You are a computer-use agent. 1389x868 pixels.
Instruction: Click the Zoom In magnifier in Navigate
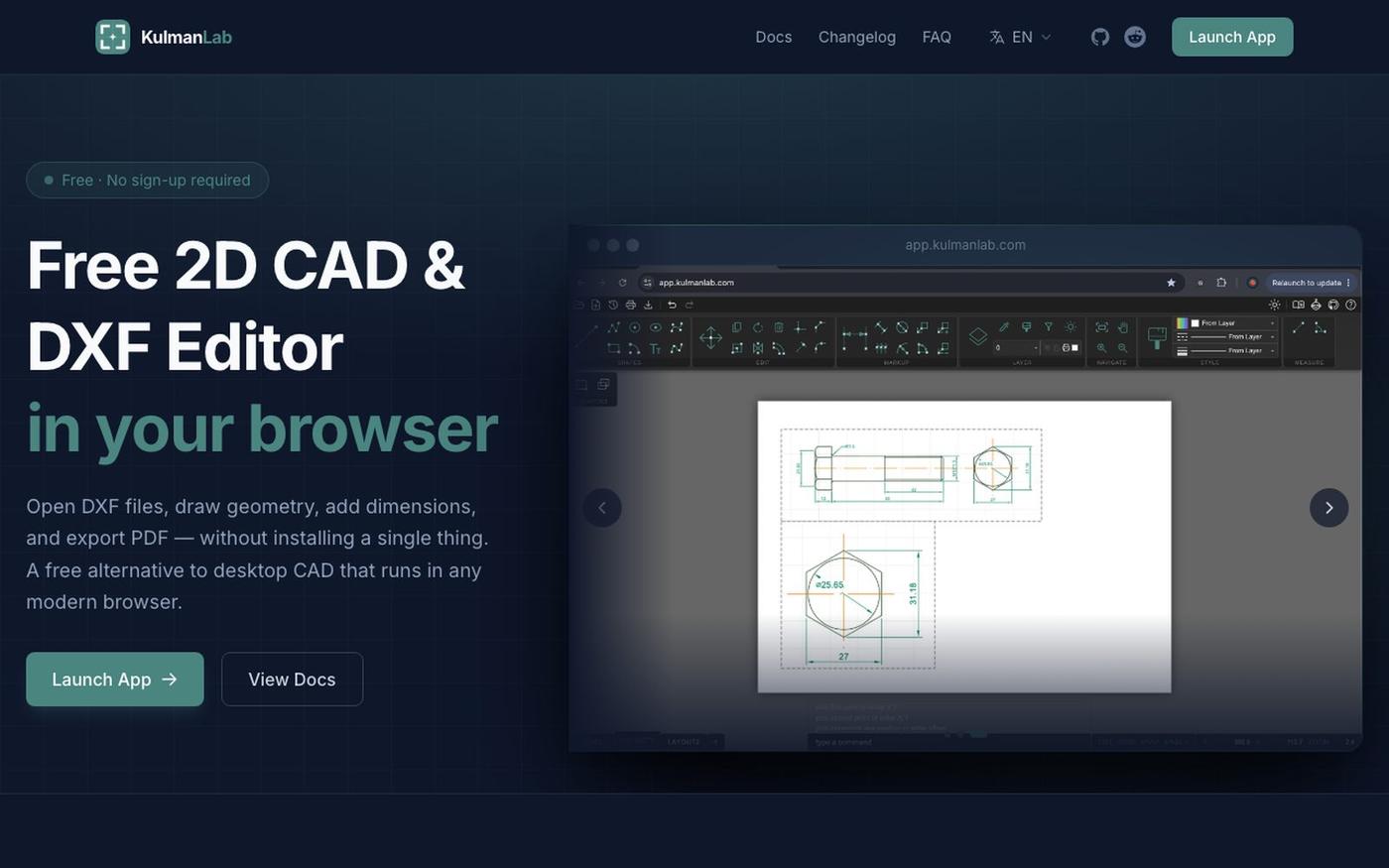1102,348
